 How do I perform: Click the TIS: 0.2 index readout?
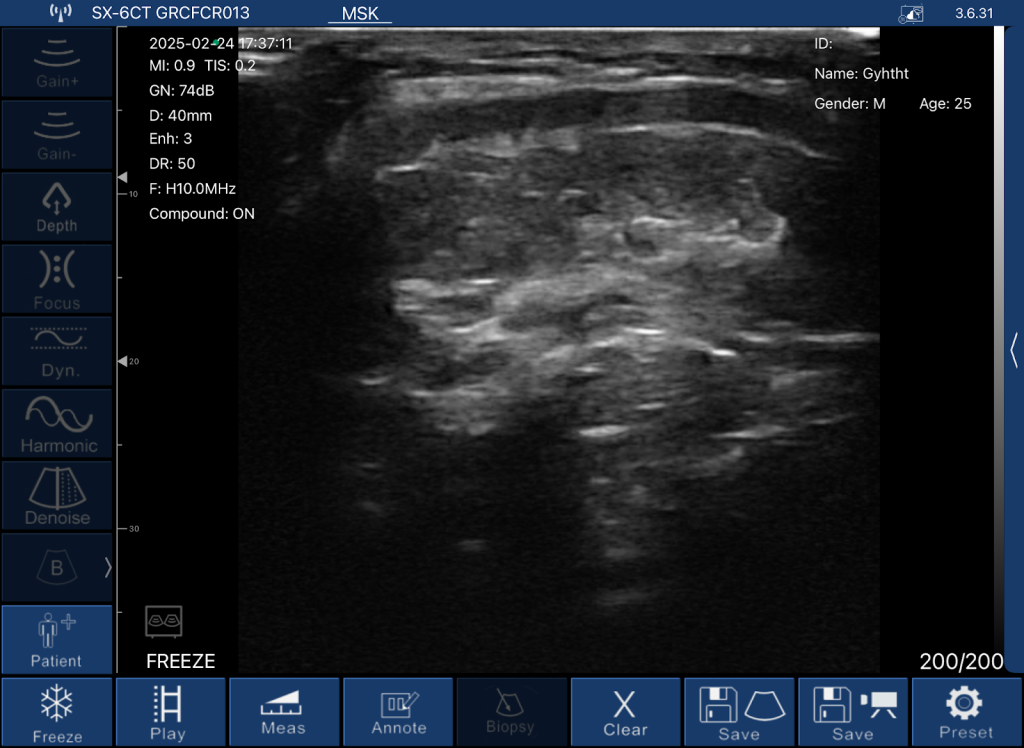[x=230, y=65]
